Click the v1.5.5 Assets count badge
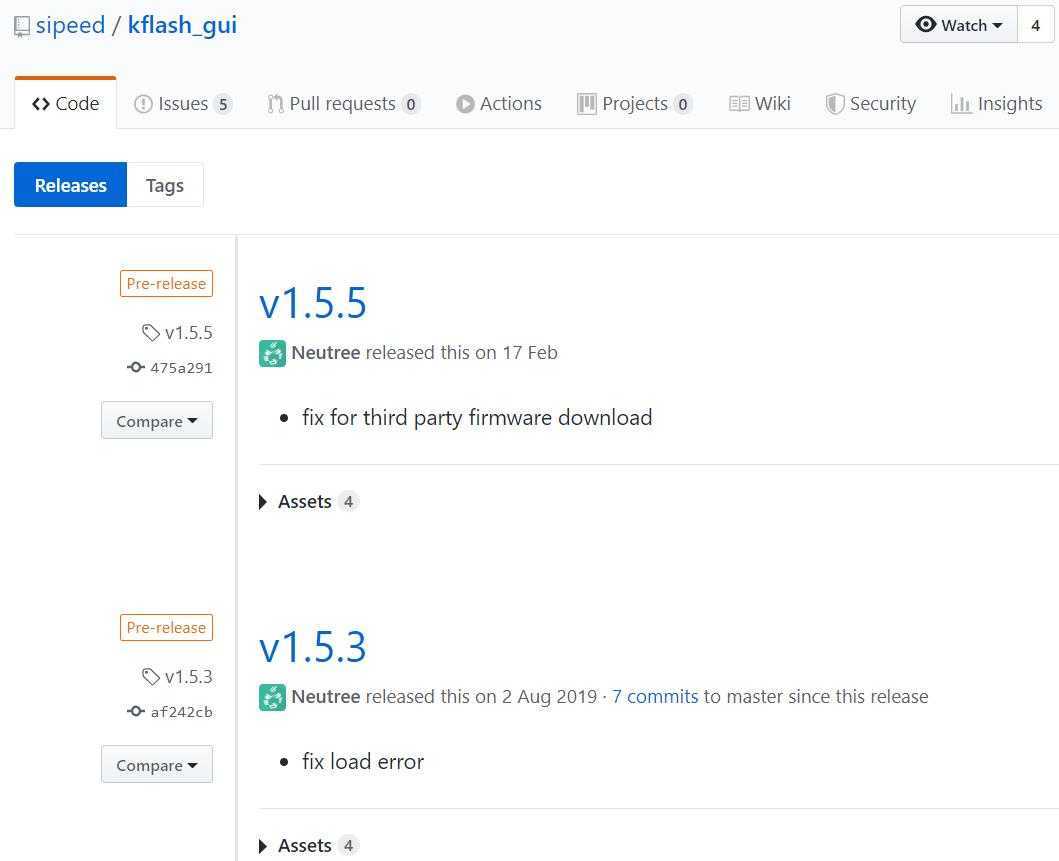Image resolution: width=1059 pixels, height=861 pixels. click(348, 502)
